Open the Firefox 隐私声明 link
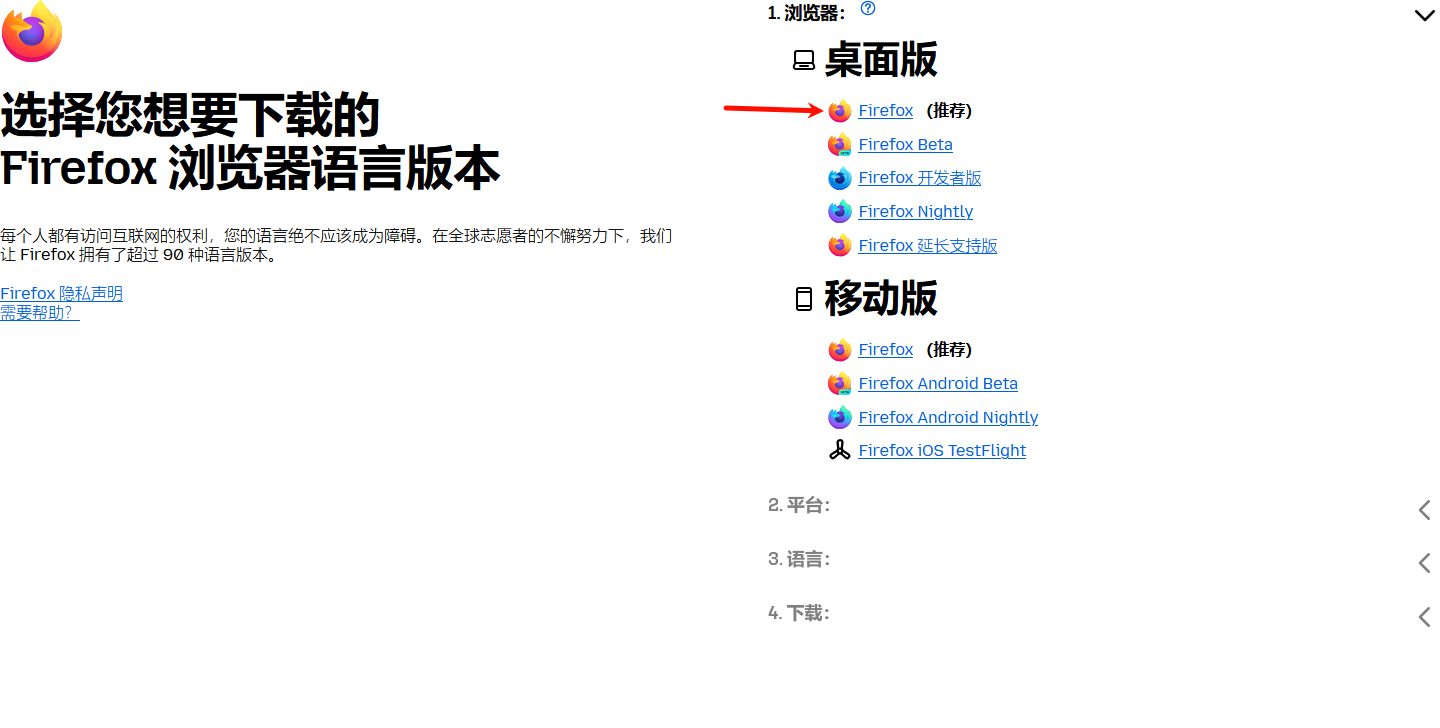Image resolution: width=1440 pixels, height=728 pixels. [x=61, y=294]
